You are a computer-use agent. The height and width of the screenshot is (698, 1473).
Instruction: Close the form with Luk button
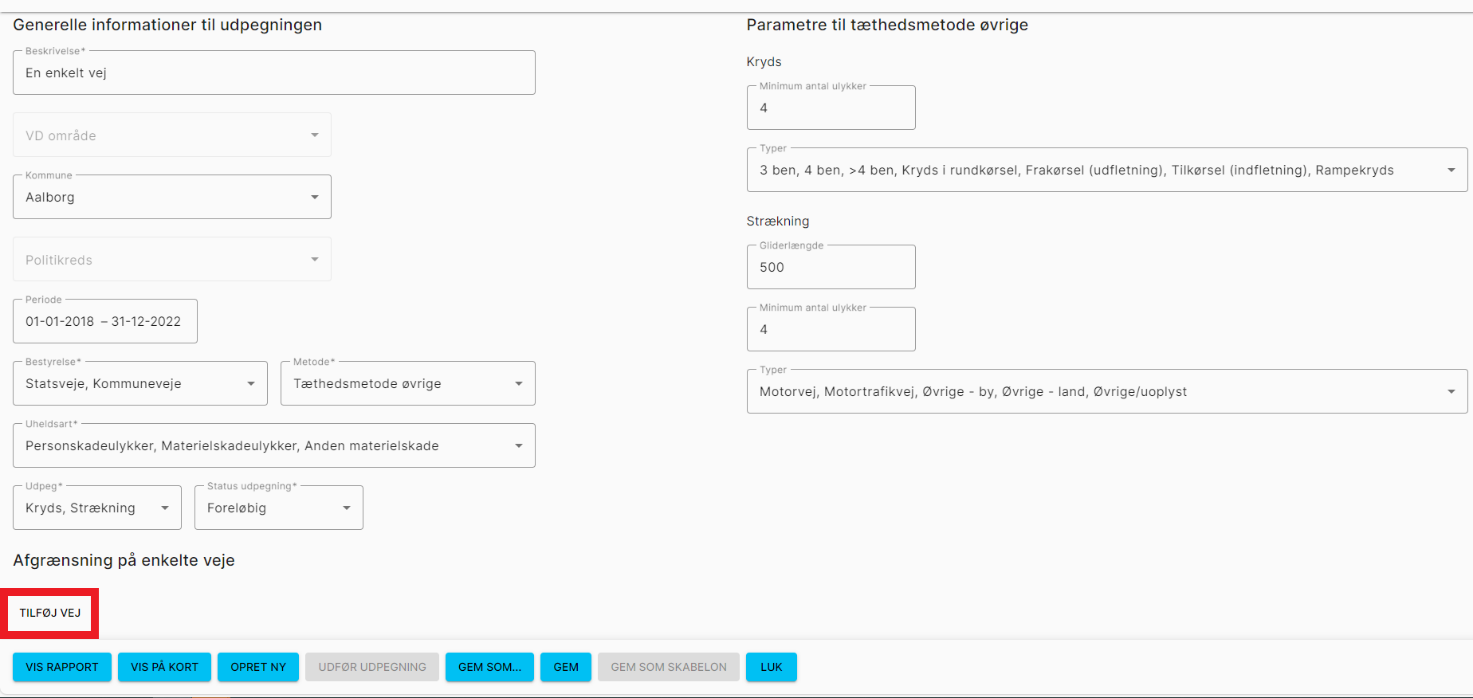771,667
